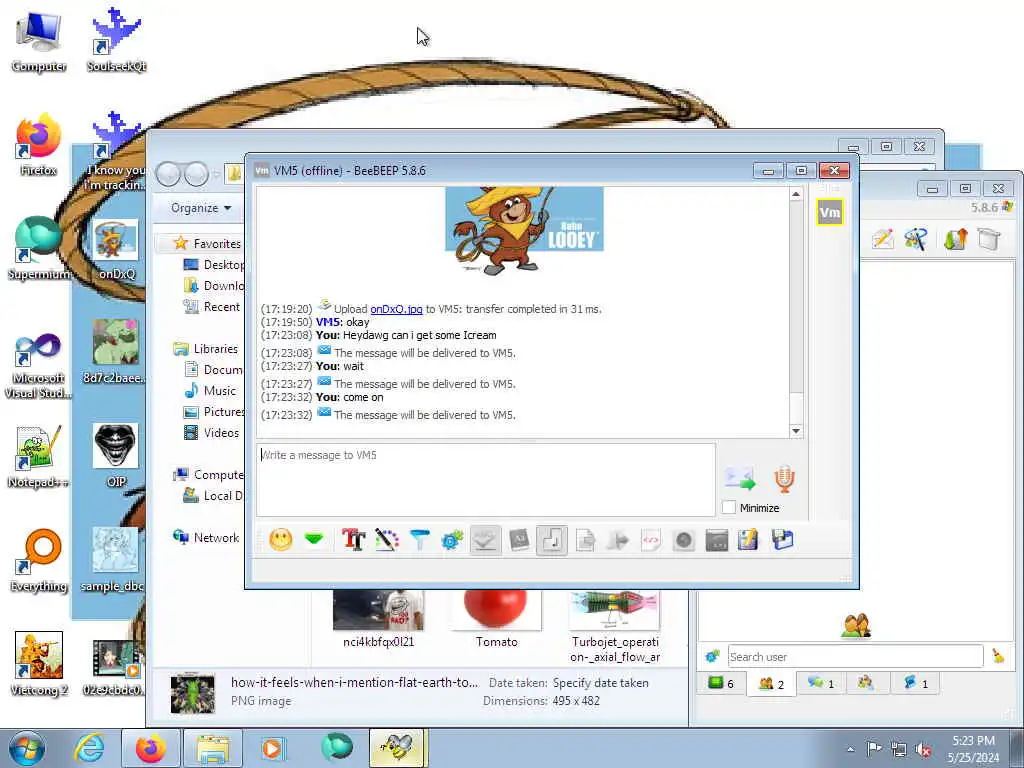
Task: Toggle the music-note beep button
Action: pyautogui.click(x=552, y=540)
